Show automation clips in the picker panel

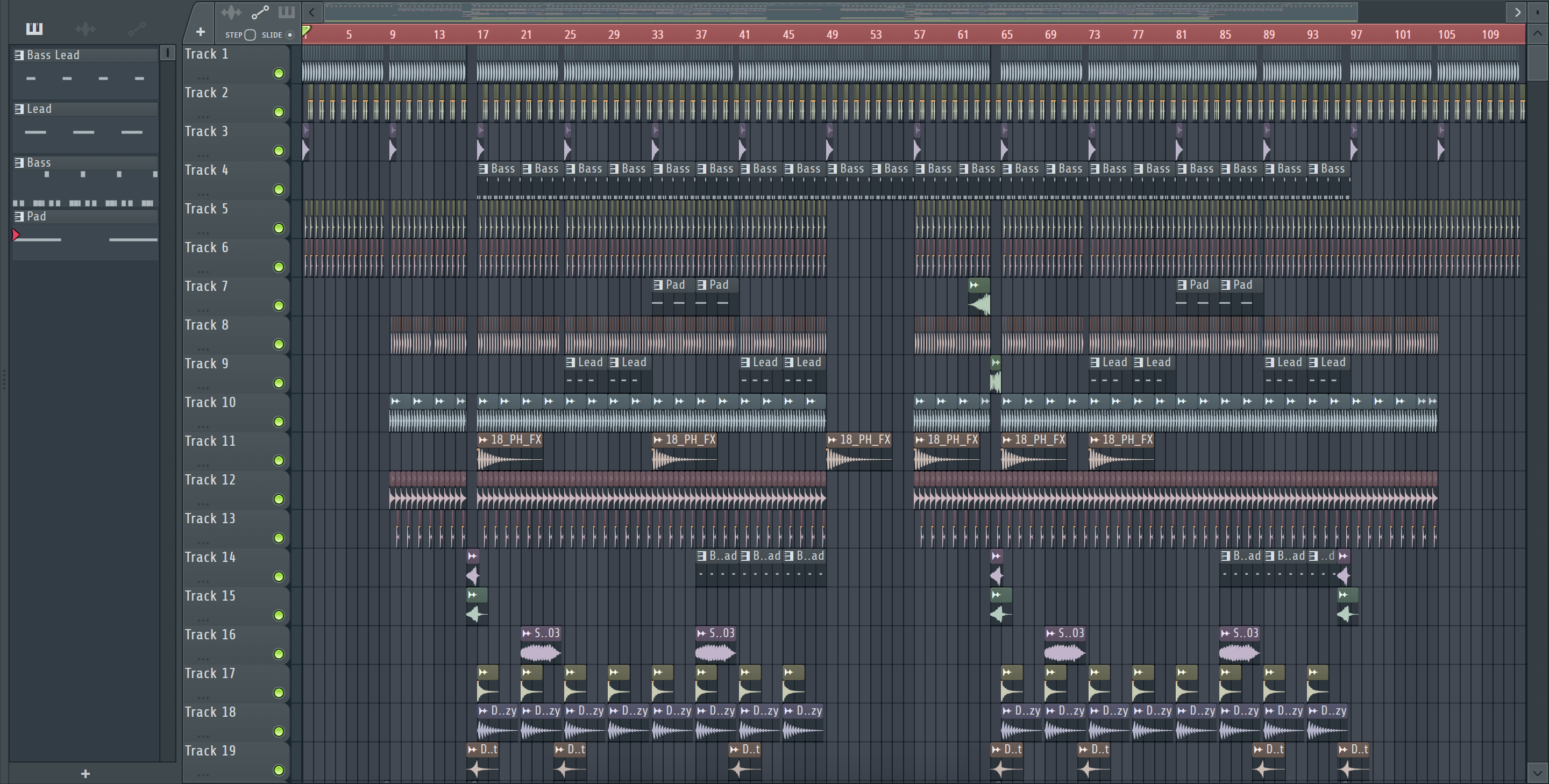137,28
